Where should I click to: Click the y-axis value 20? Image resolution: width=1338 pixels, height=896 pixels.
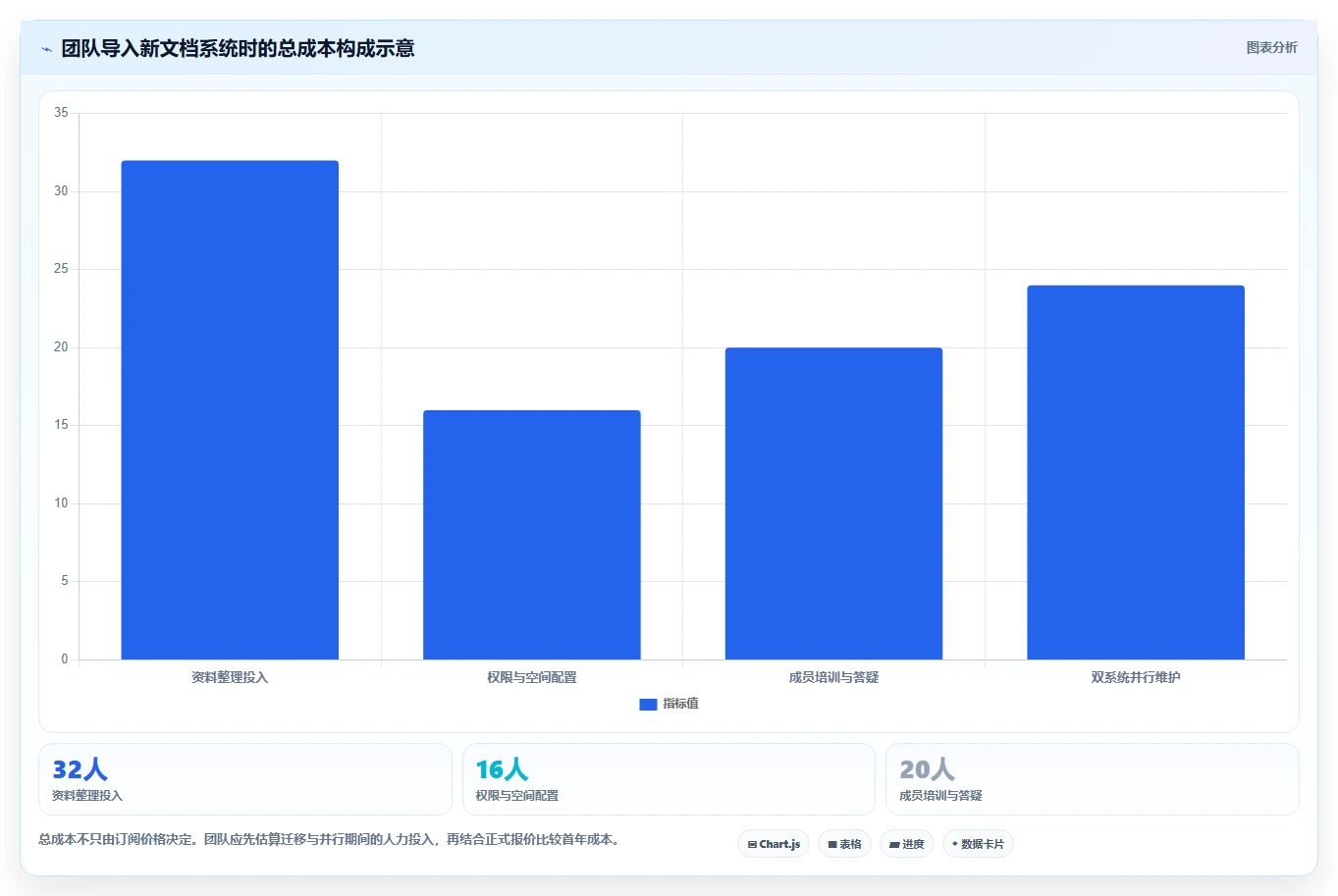coord(61,347)
